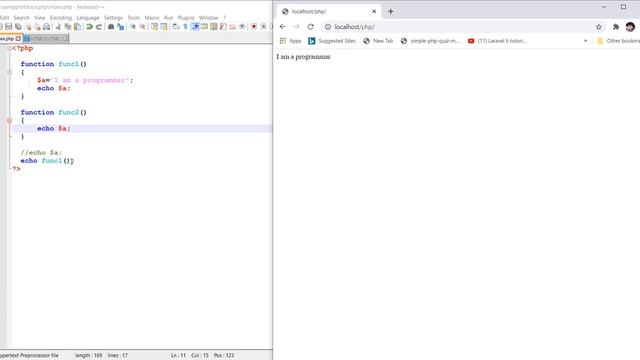Open the simple-php-quiz bookmark

click(x=430, y=41)
